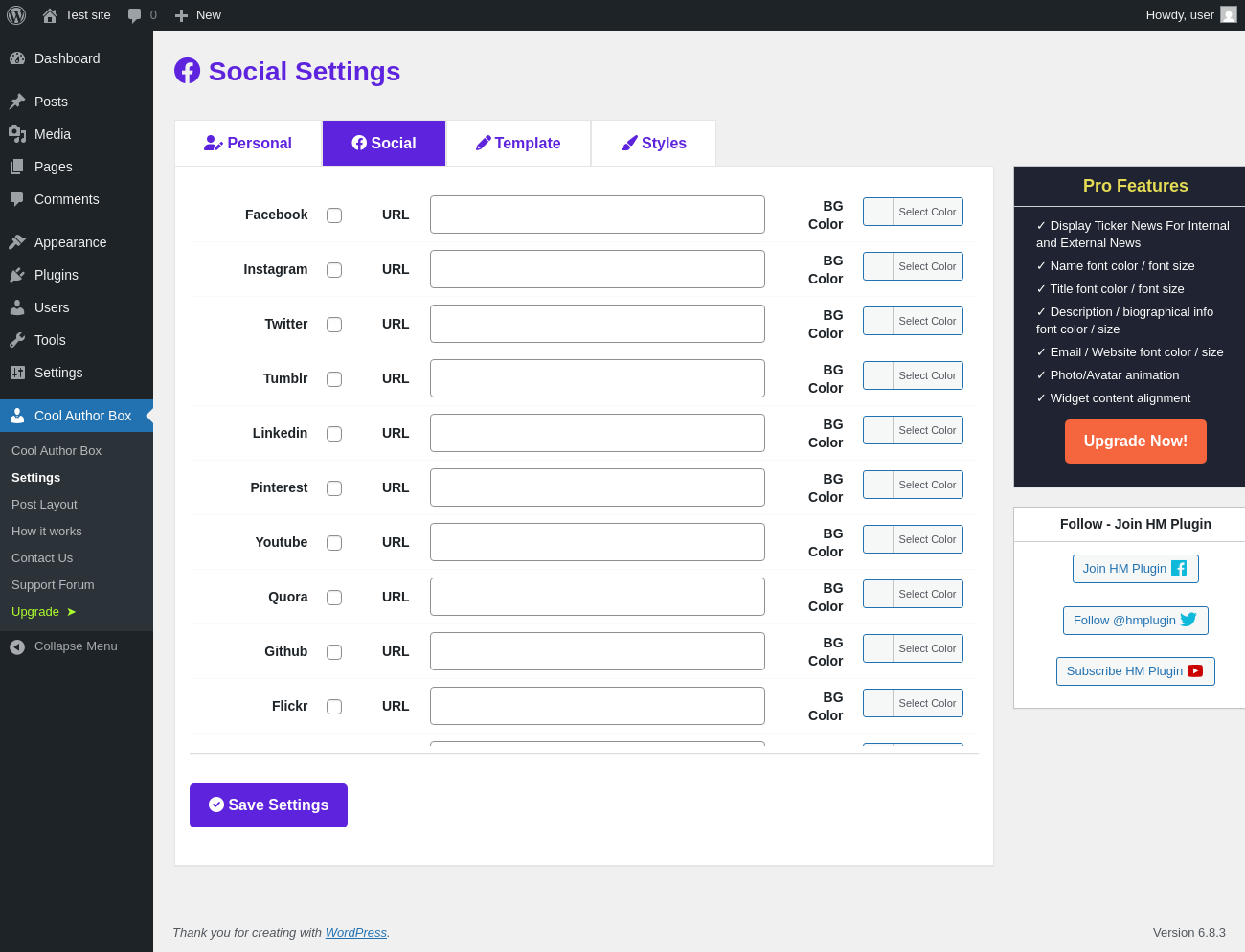Open the Instagram BG color picker
1245x952 pixels.
pyautogui.click(x=913, y=266)
